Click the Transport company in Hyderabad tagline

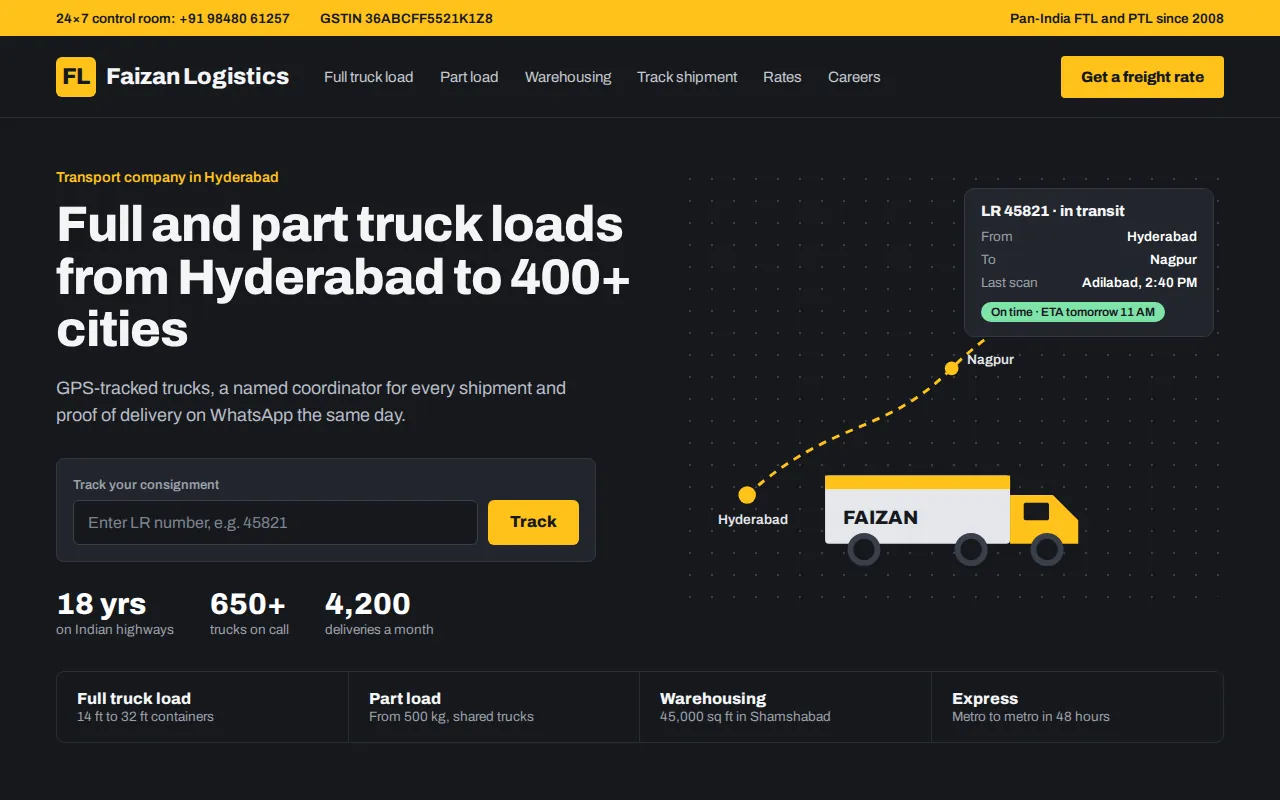[x=167, y=177]
